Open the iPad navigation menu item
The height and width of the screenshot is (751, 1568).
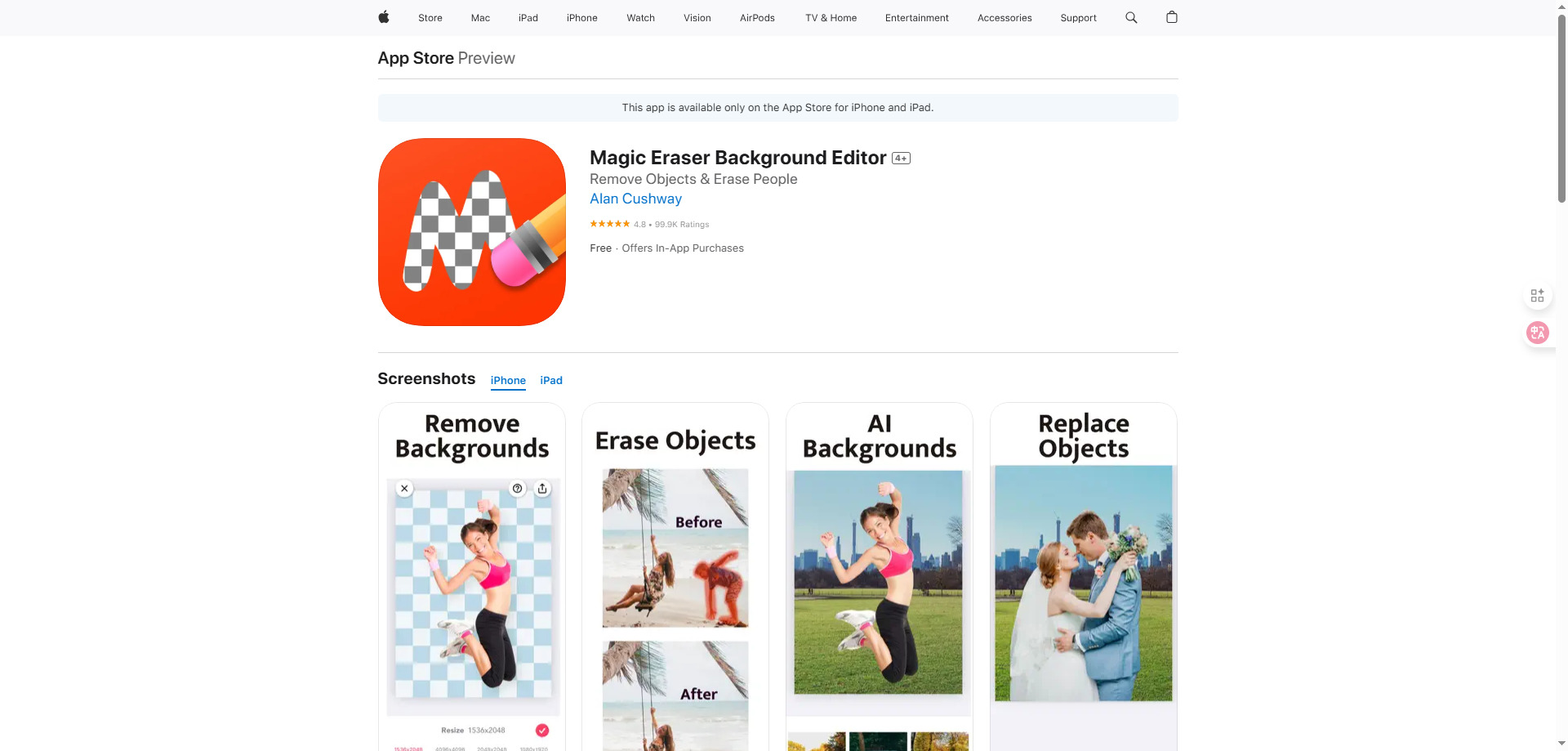[528, 18]
